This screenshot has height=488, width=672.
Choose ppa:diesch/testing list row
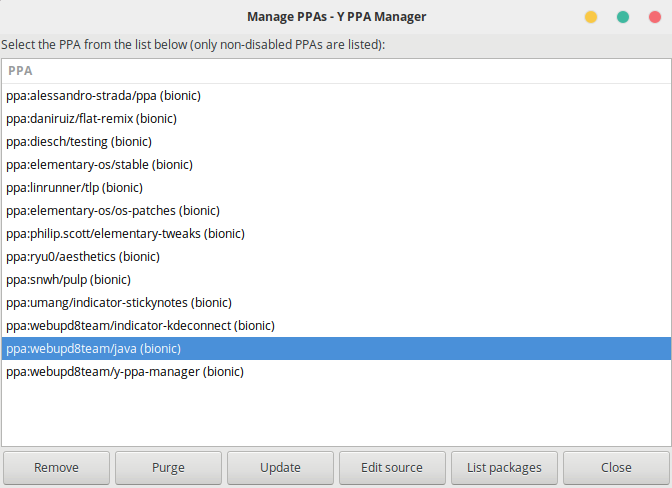336,142
